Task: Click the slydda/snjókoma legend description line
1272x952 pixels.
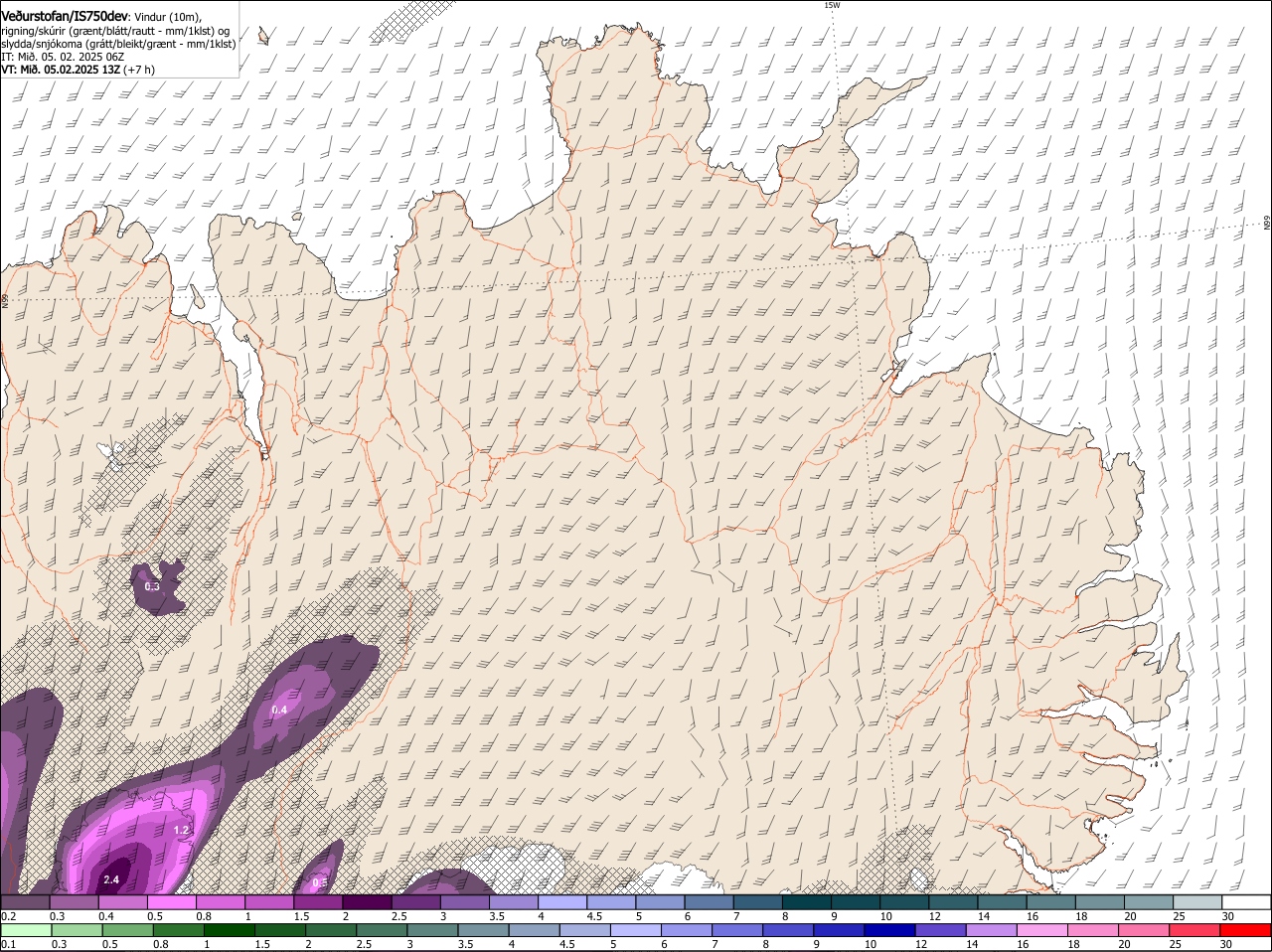Action: pyautogui.click(x=118, y=44)
